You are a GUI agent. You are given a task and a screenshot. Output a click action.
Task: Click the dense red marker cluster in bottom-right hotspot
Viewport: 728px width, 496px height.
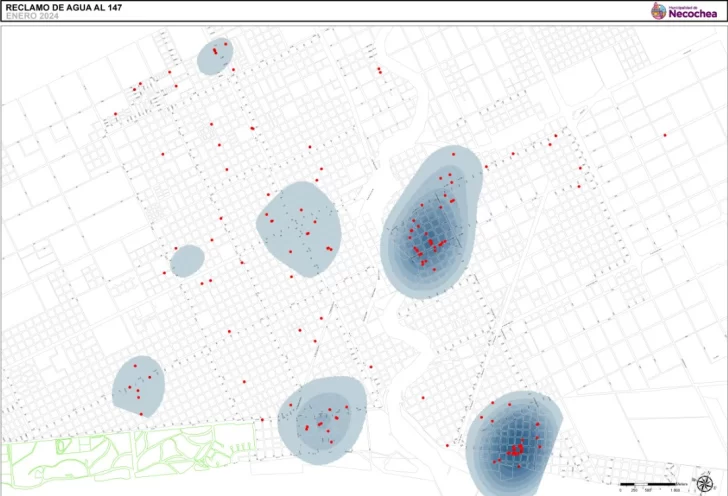tap(517, 453)
